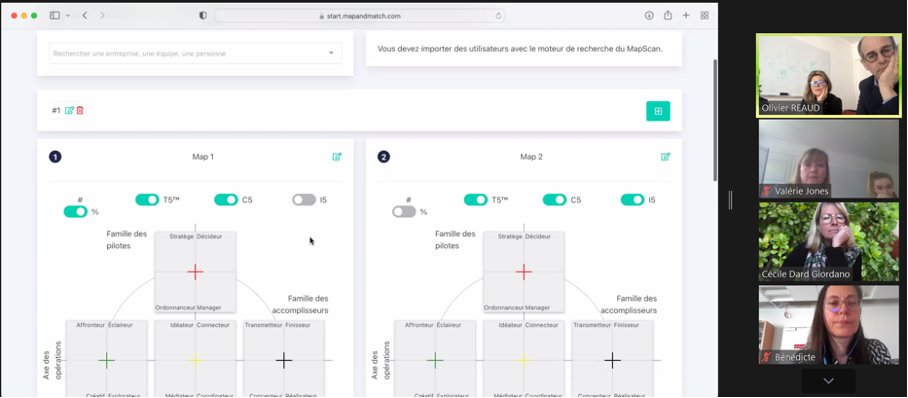Go forward with Safari forward arrow

pos(102,16)
